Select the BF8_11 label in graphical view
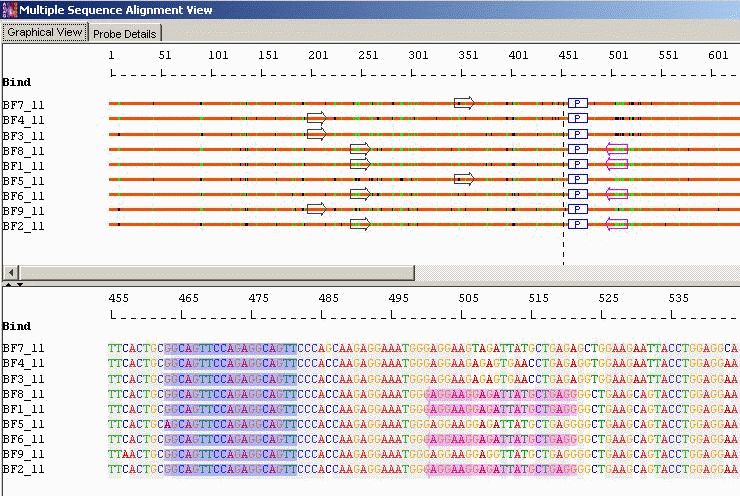740x496 pixels. (23, 151)
